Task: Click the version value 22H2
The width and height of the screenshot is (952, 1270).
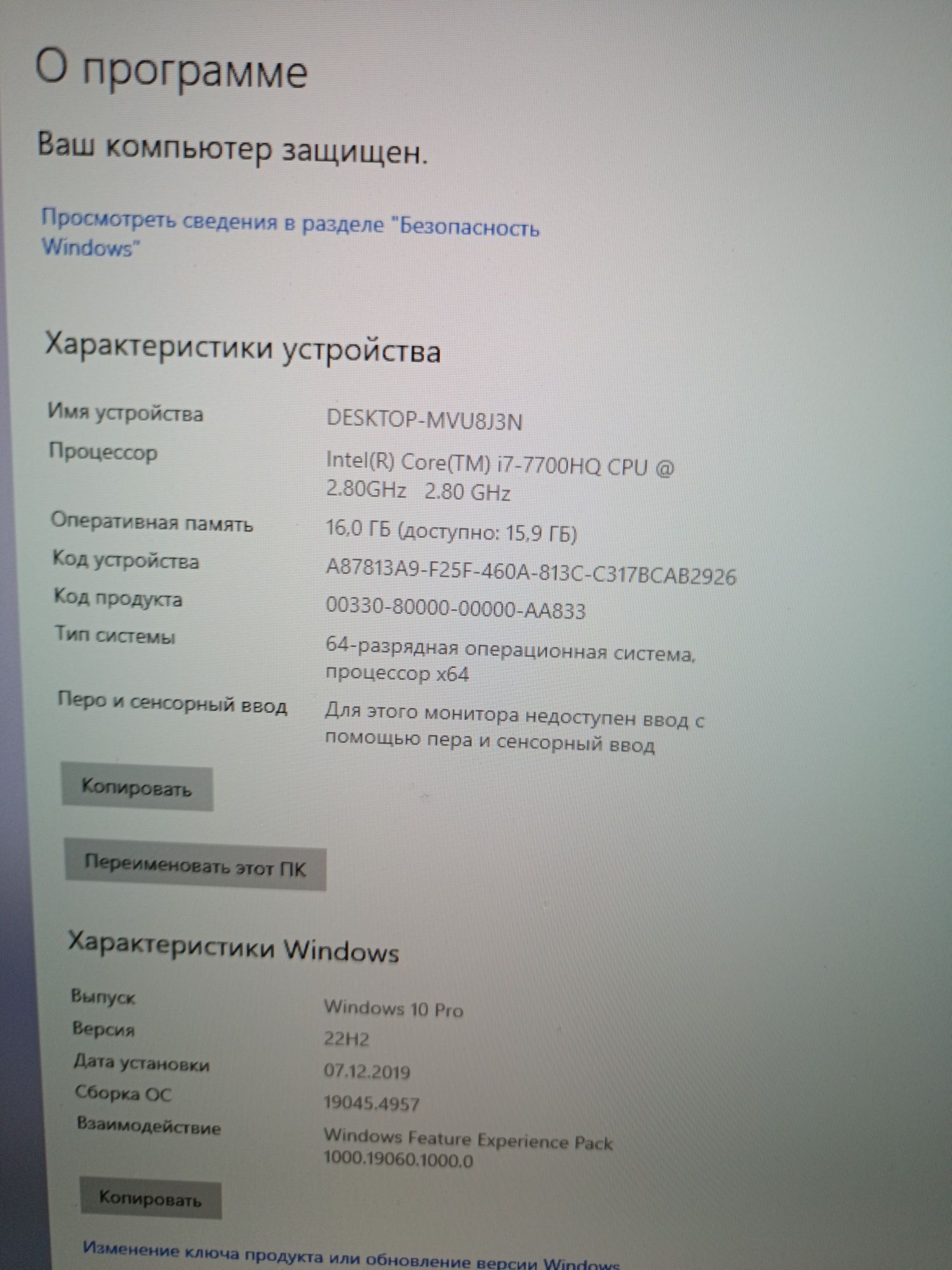Action: coord(347,1039)
